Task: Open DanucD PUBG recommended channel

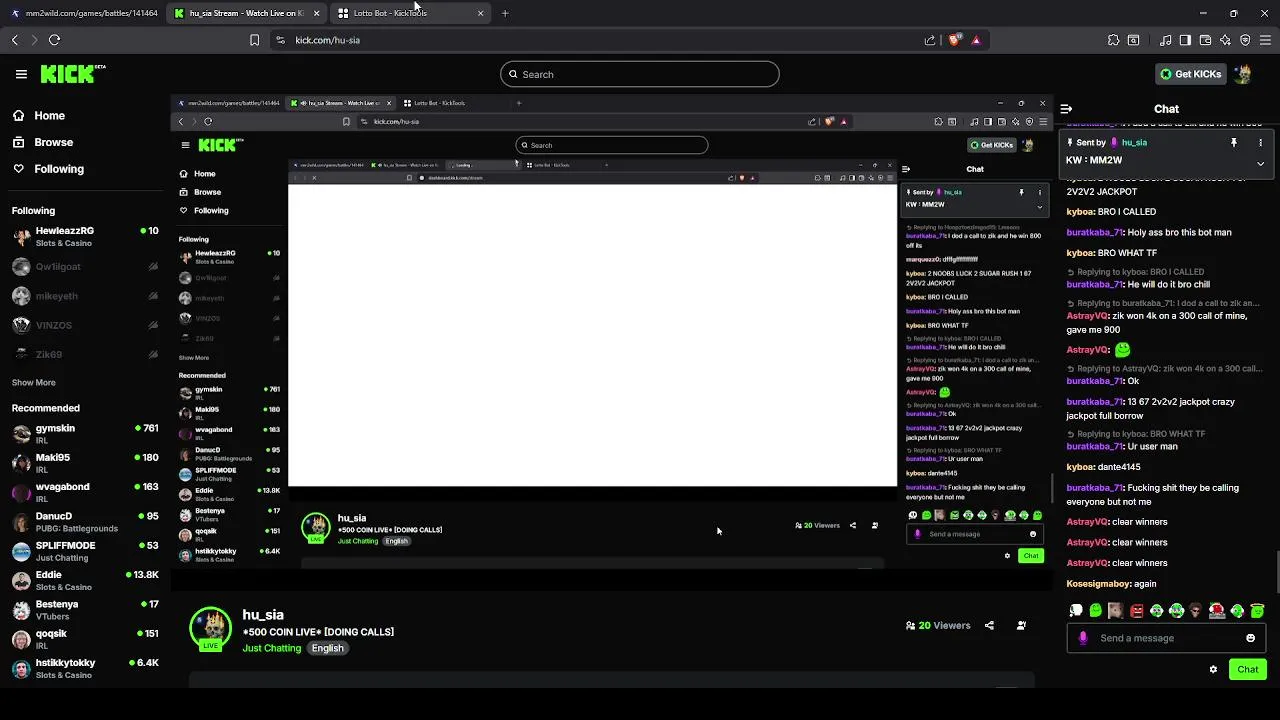Action: click(85, 522)
